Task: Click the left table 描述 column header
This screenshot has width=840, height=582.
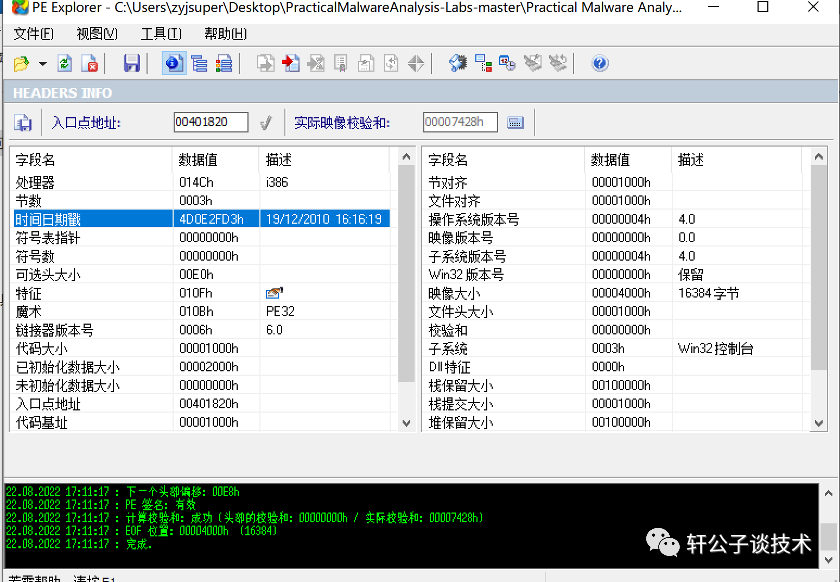Action: pos(324,160)
